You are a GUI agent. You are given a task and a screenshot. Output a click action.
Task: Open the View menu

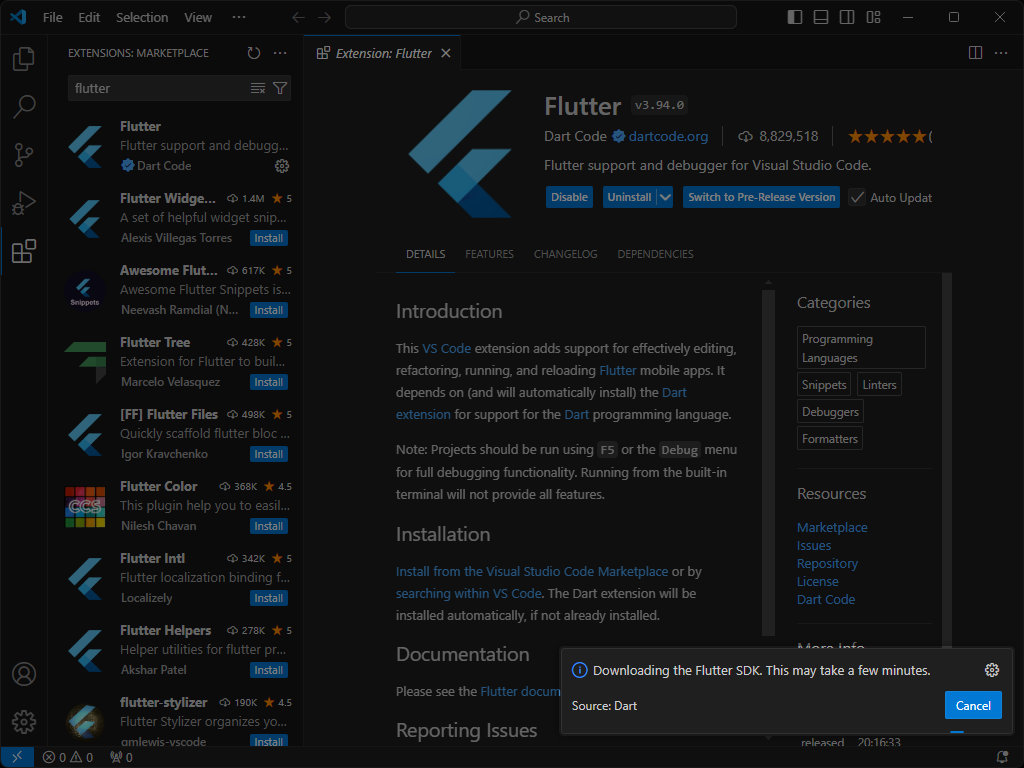pyautogui.click(x=198, y=18)
